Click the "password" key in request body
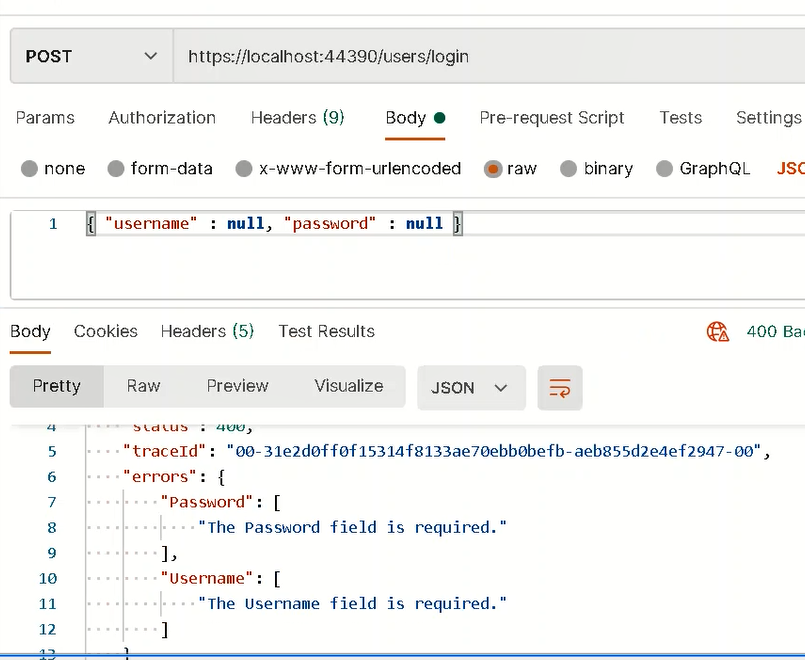Viewport: 805px width, 660px height. point(330,224)
